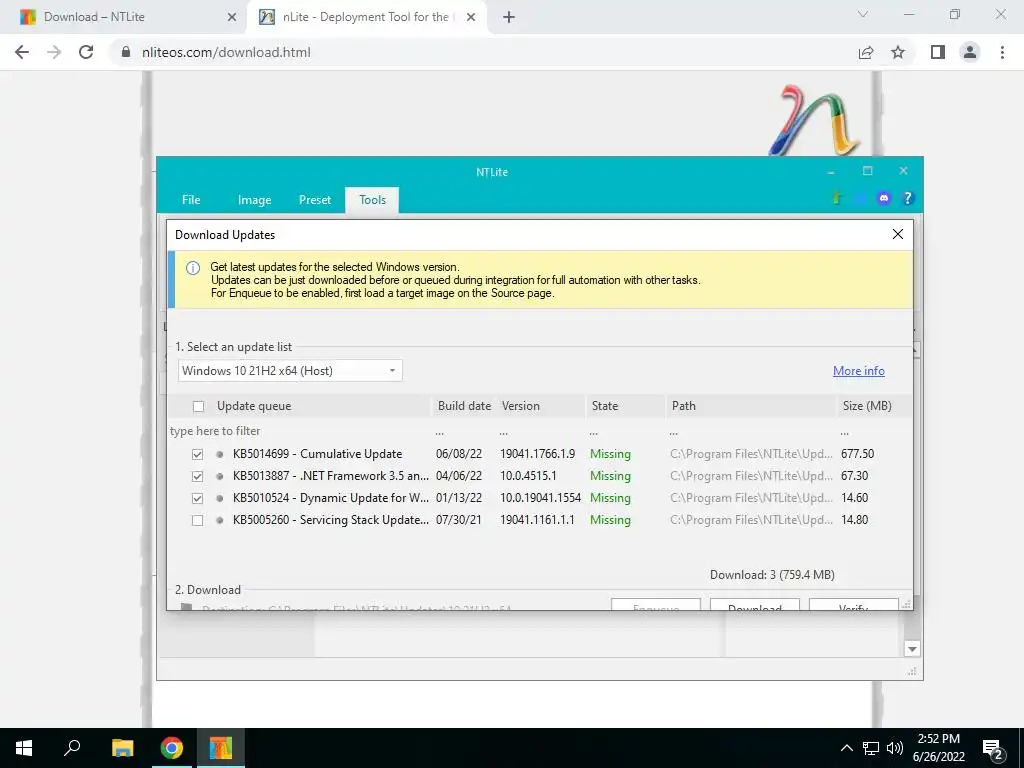Viewport: 1024px width, 768px height.
Task: Click build date '01/13/22'
Action: 459,498
